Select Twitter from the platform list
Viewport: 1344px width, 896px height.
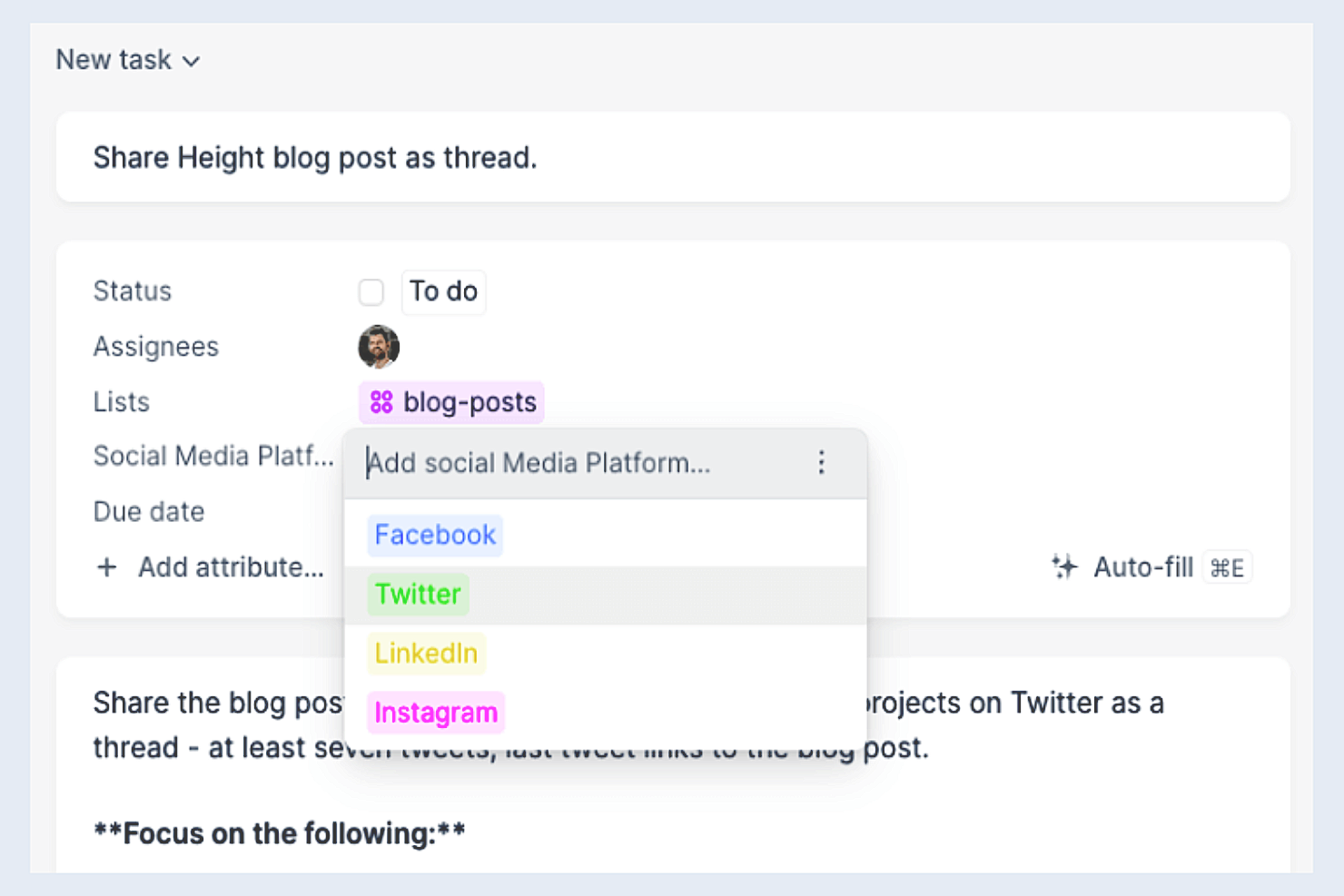point(418,595)
